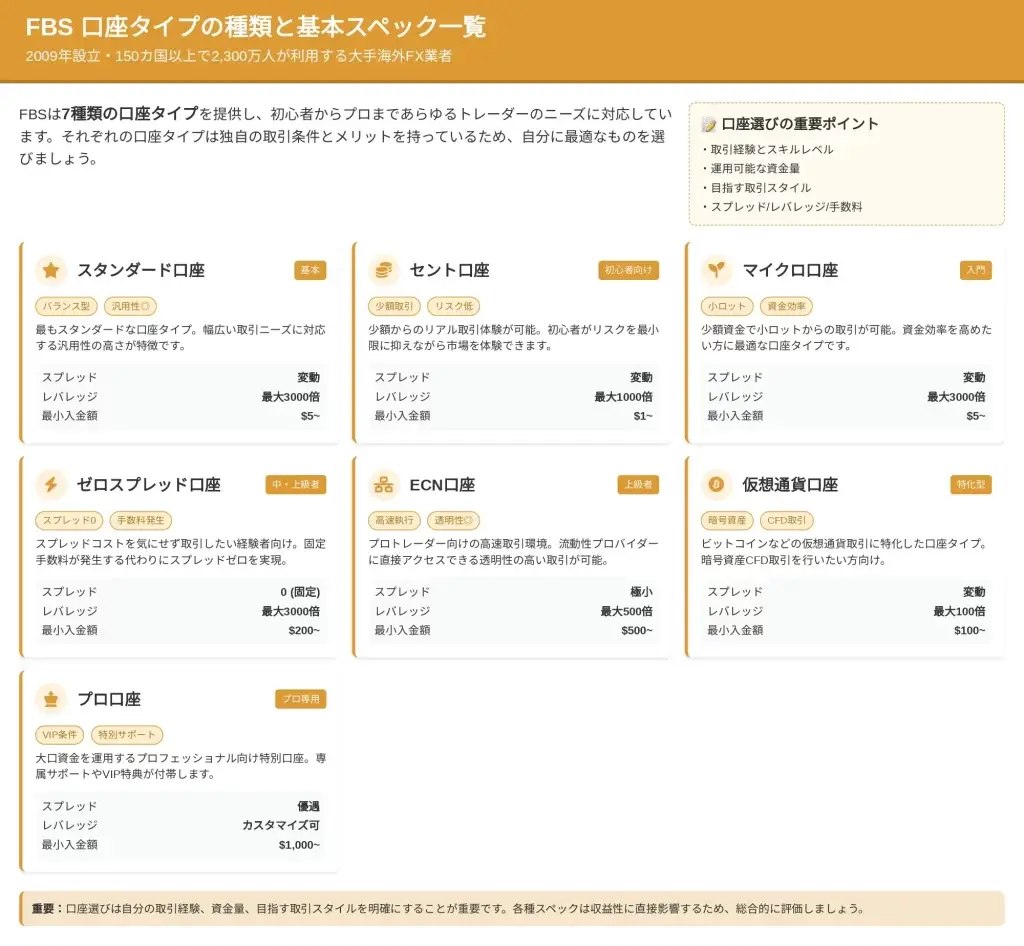Click the sprout icon for マイクロ口座
Viewport: 1024px width, 946px height.
point(716,270)
